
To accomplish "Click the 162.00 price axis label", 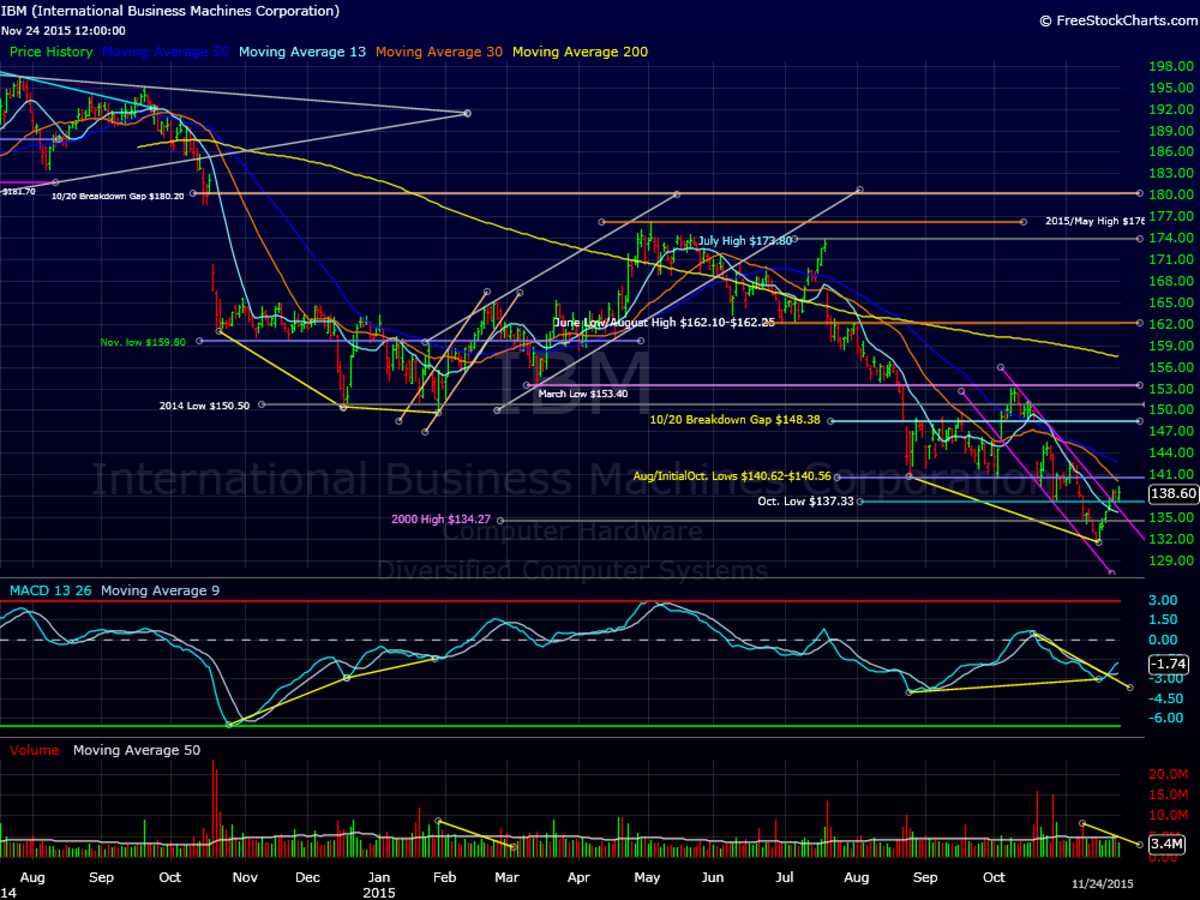I will click(1171, 324).
